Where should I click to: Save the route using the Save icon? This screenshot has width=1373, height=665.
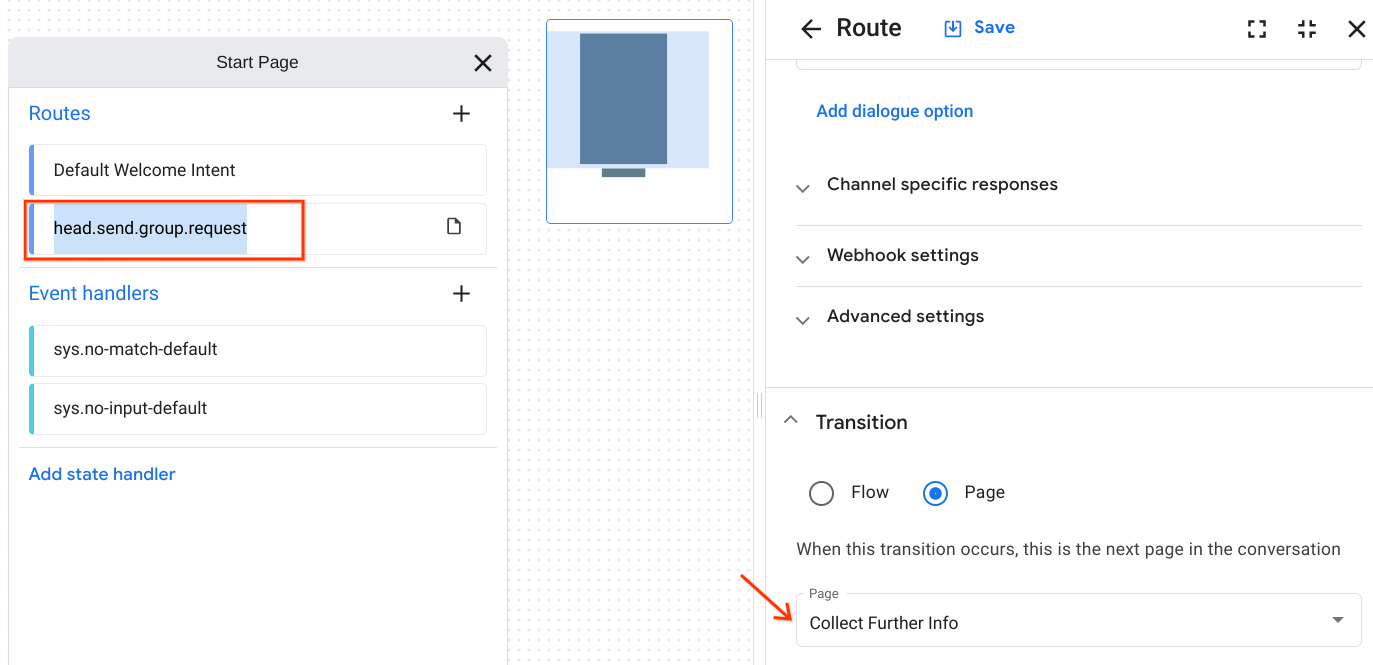[x=978, y=27]
